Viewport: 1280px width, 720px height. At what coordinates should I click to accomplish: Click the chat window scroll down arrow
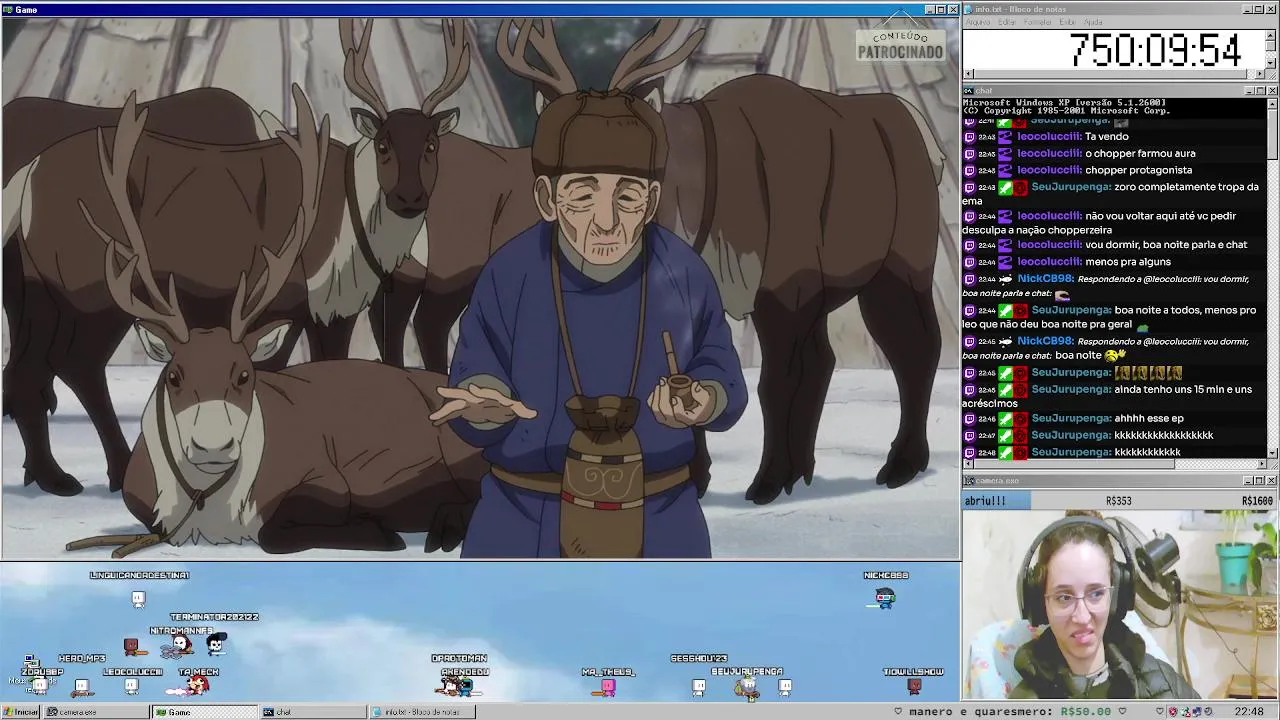1272,453
